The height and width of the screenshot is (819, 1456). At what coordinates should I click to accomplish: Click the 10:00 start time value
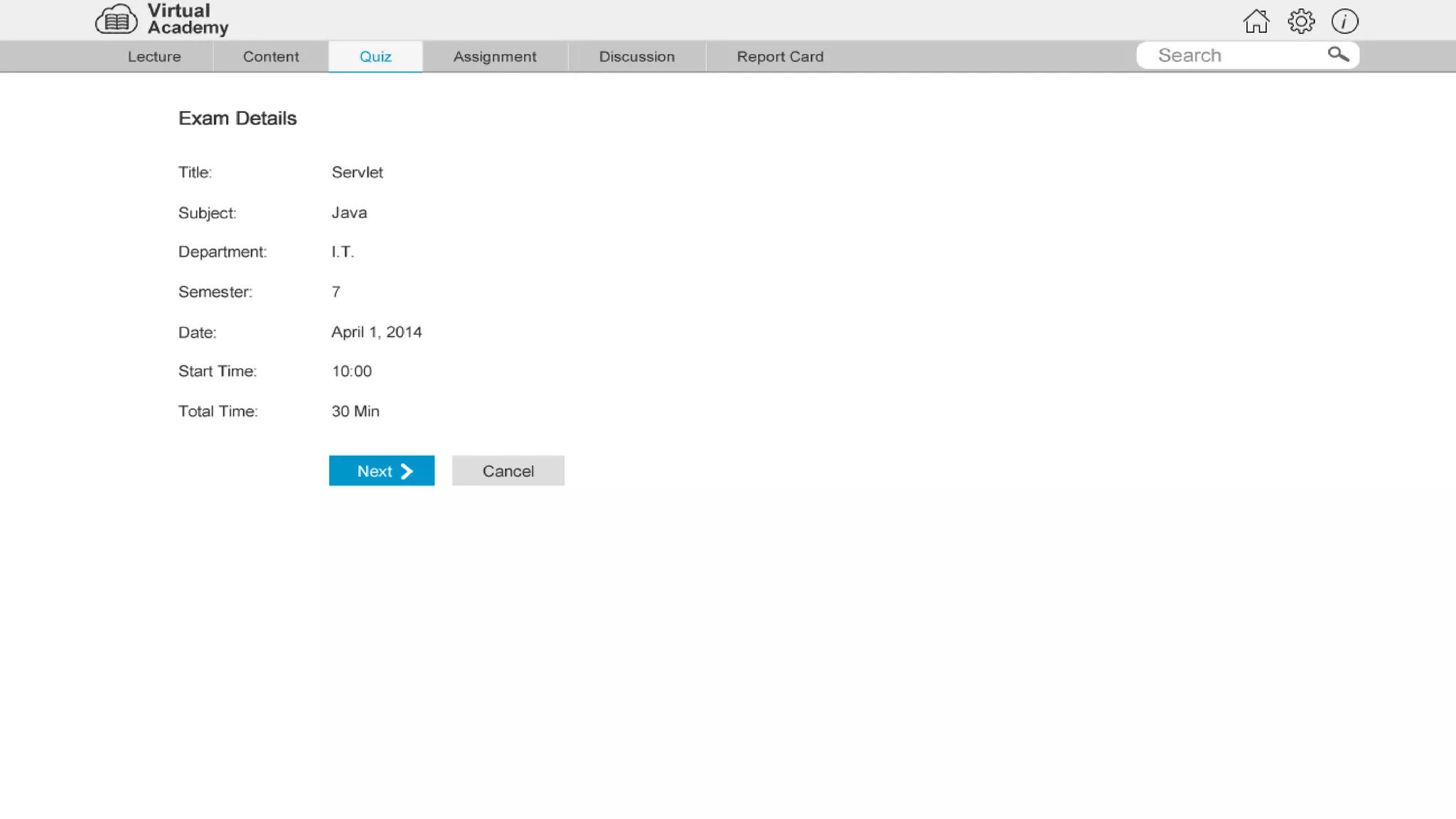[x=351, y=371]
